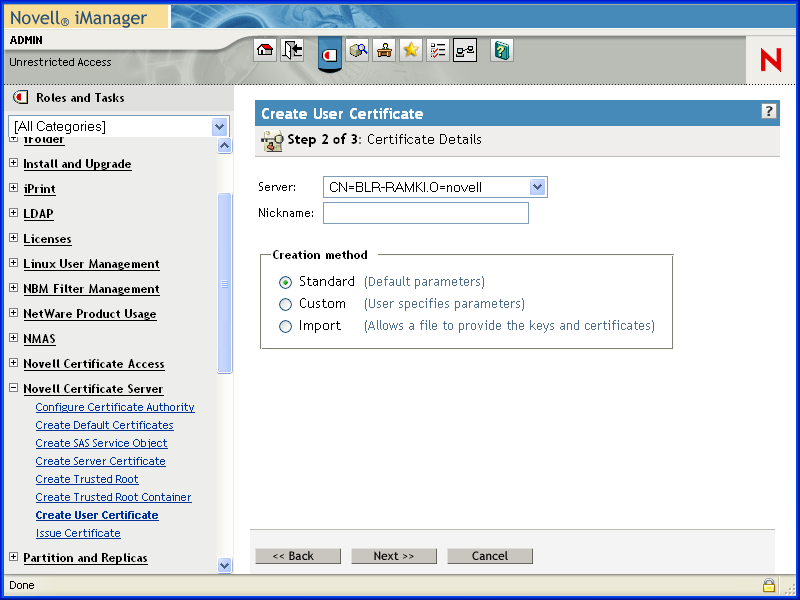
Task: Open Create Default Certificates task
Action: coord(105,425)
